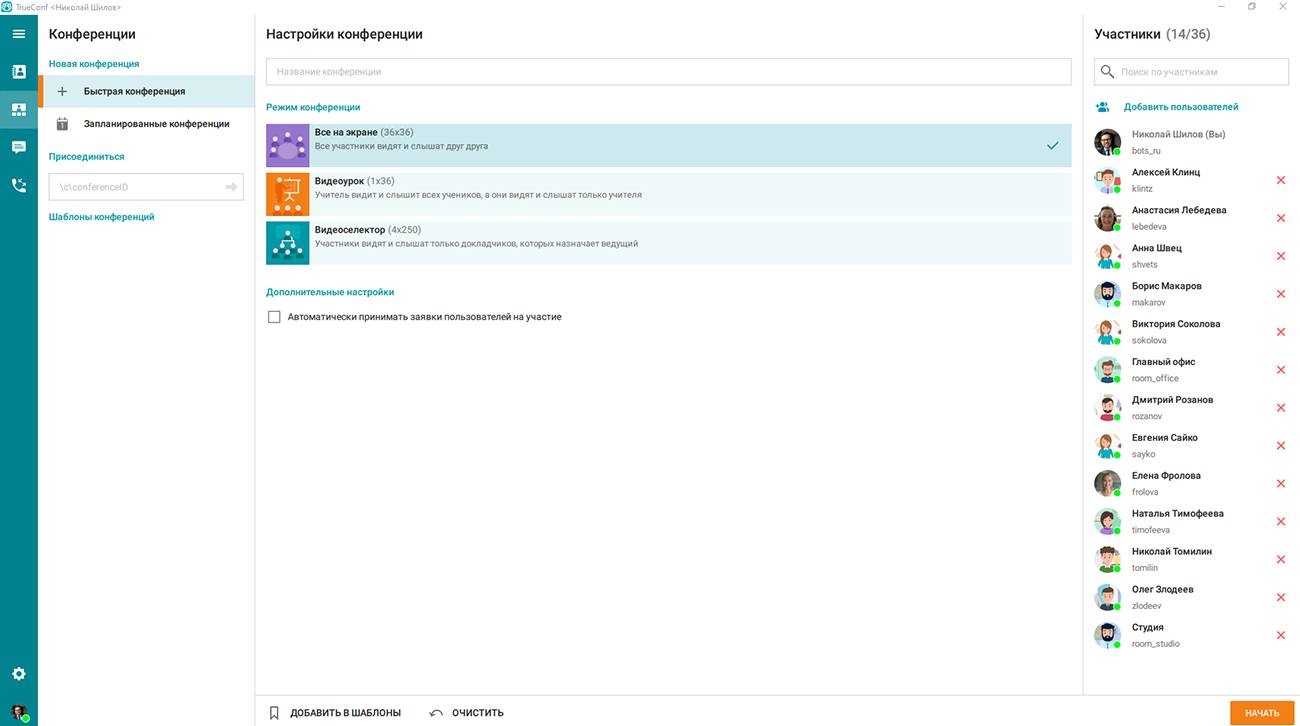This screenshot has height=726, width=1300.
Task: Click ДОБАВИТЬ В ШАБЛОНЫ button
Action: pos(335,713)
